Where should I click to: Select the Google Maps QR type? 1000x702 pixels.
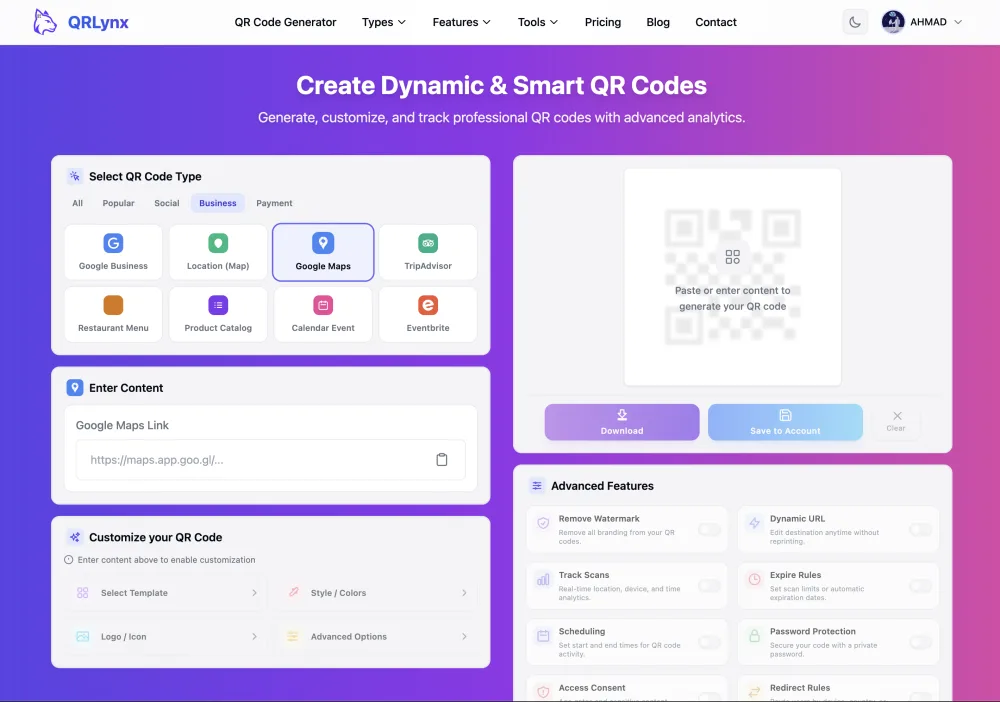[323, 252]
